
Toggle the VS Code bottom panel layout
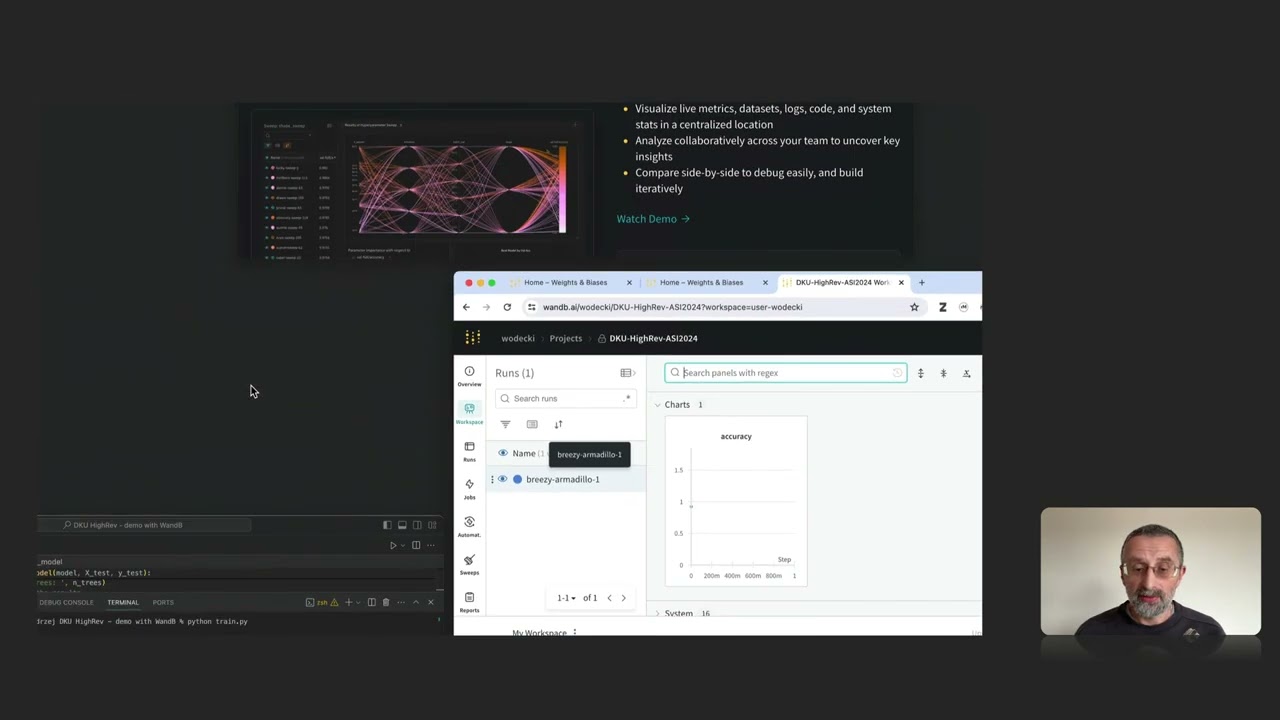pyautogui.click(x=402, y=525)
